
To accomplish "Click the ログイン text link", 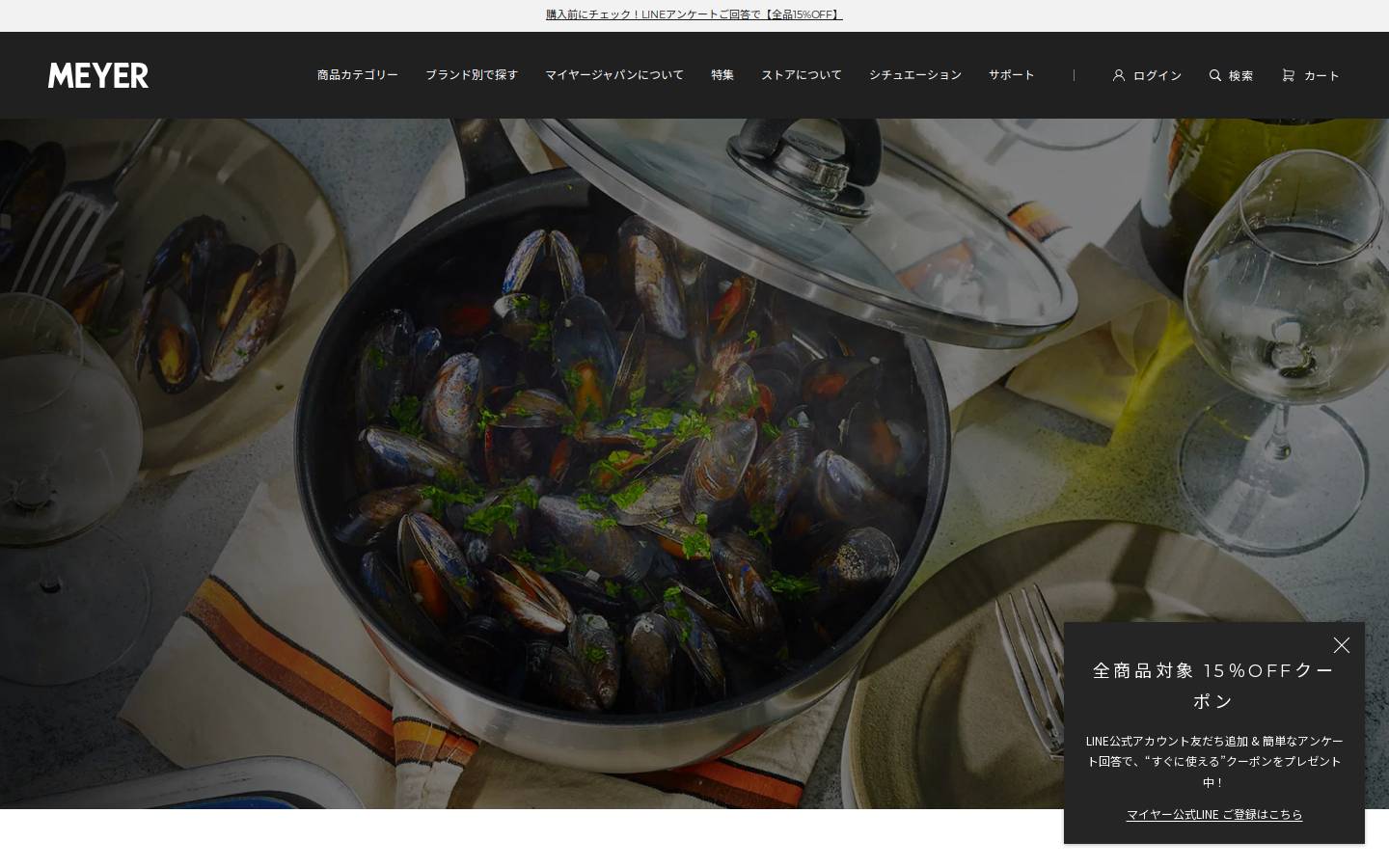I will pos(1157,75).
